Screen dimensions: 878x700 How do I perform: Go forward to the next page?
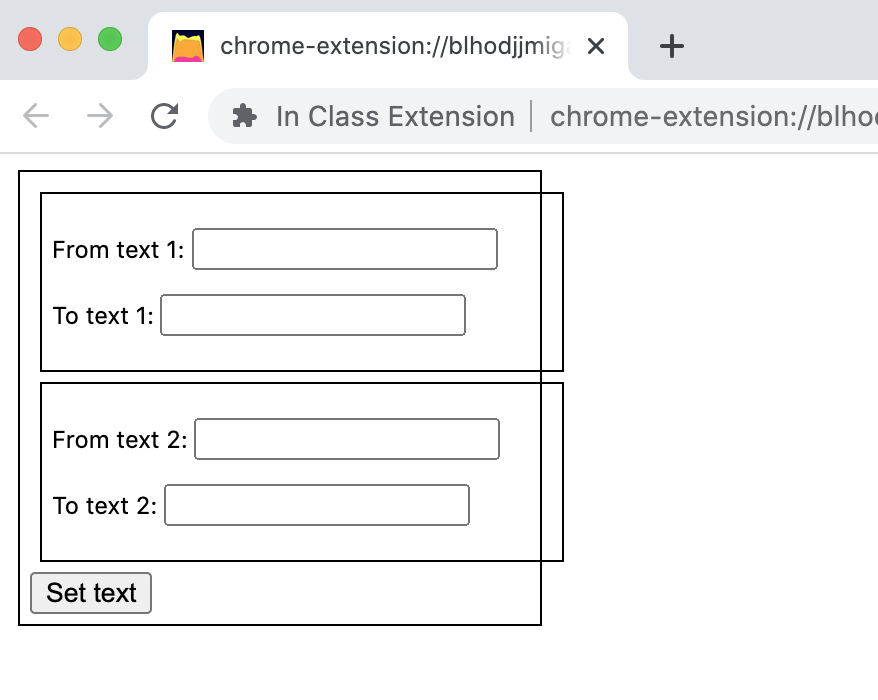(100, 117)
